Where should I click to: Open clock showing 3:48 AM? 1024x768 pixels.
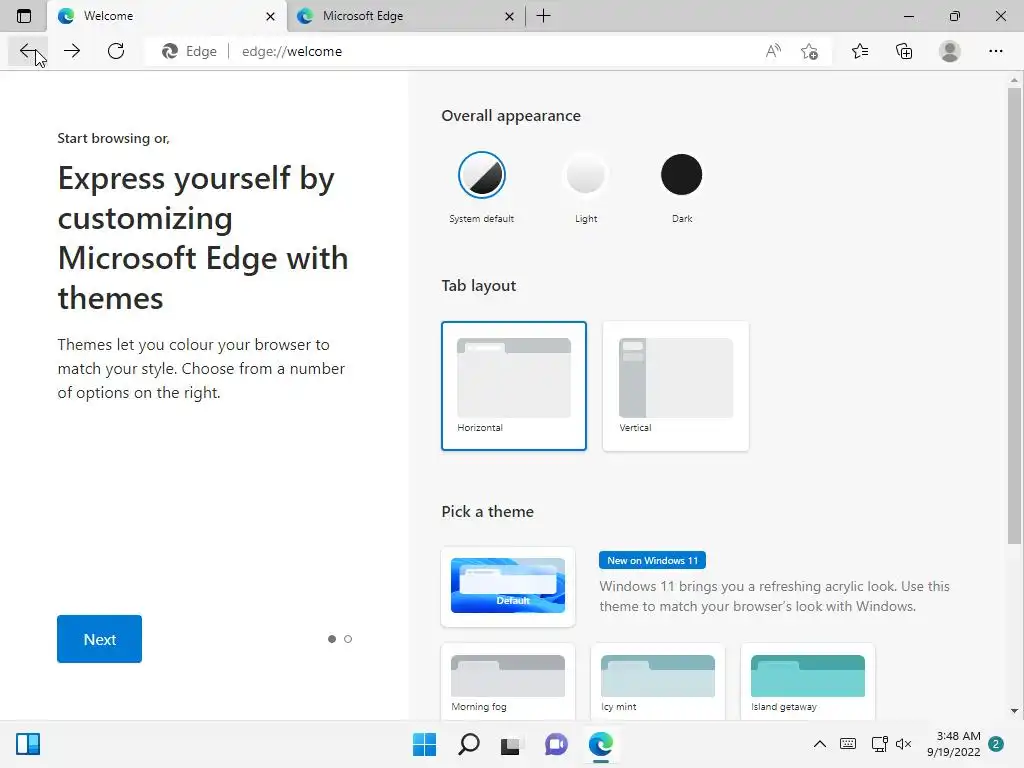click(953, 744)
